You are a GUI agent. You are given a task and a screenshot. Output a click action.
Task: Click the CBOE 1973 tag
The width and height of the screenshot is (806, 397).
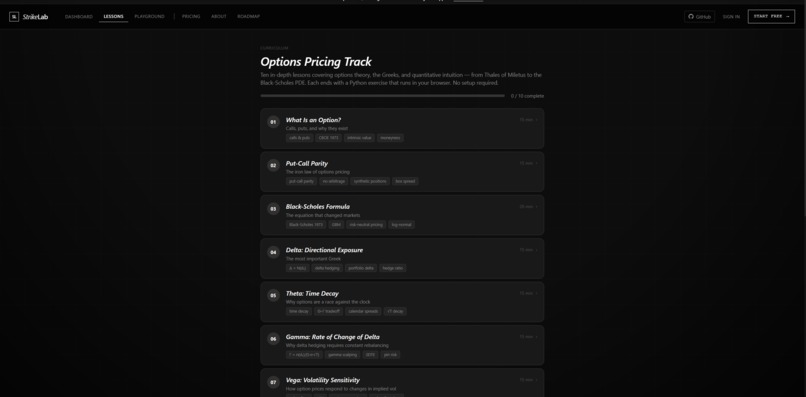[x=328, y=138]
